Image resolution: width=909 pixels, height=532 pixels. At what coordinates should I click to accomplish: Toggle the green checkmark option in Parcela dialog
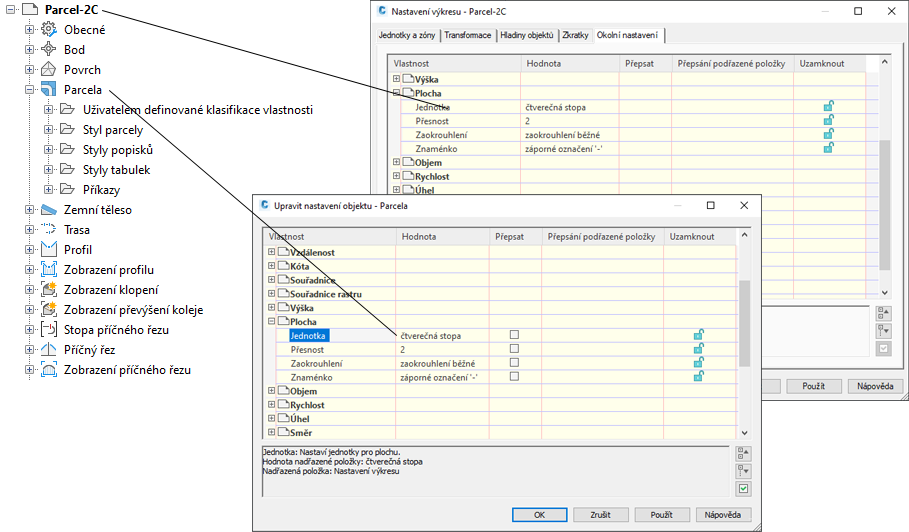coord(743,489)
